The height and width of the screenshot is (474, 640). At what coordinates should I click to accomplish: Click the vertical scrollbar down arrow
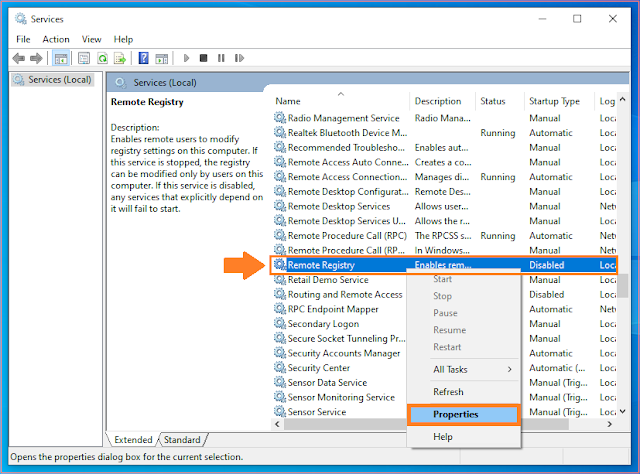click(x=622, y=412)
